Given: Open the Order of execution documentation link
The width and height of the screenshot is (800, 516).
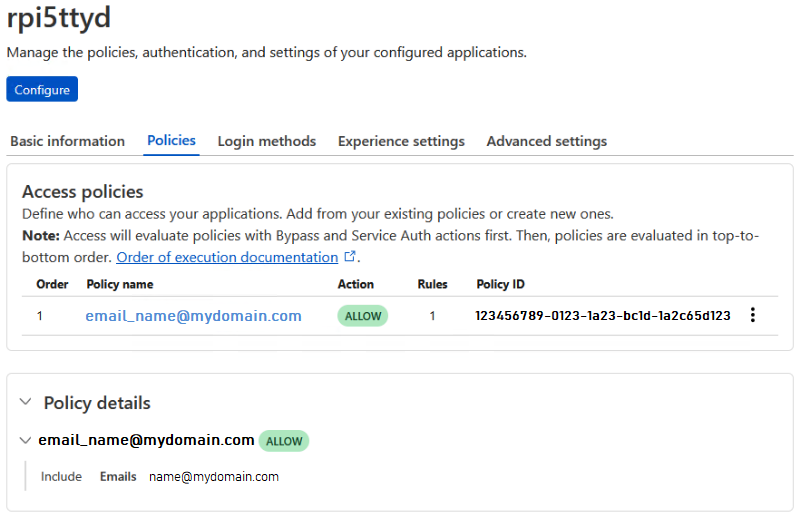Looking at the screenshot, I should pos(227,257).
